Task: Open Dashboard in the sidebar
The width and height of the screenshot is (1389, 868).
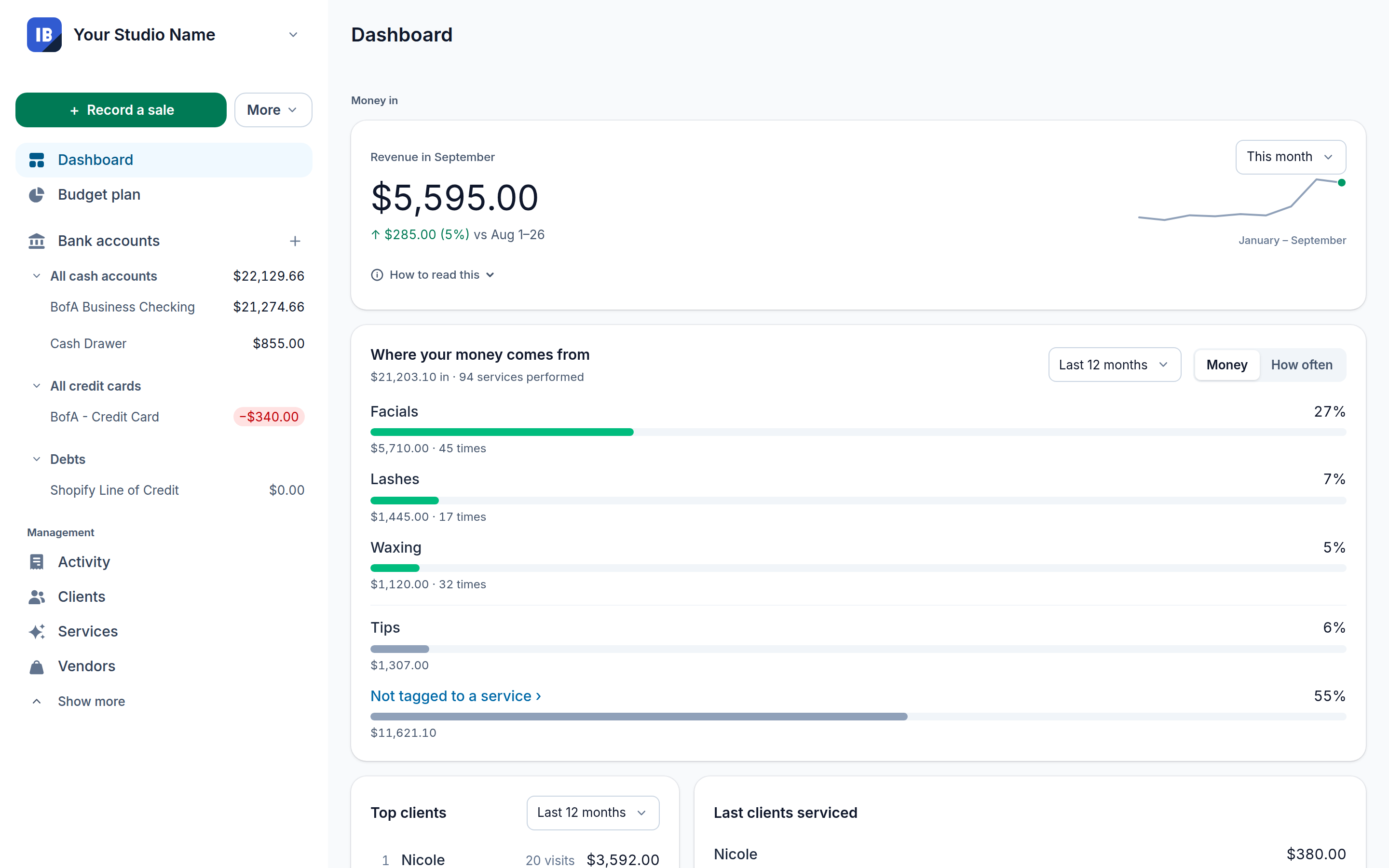Action: tap(164, 160)
